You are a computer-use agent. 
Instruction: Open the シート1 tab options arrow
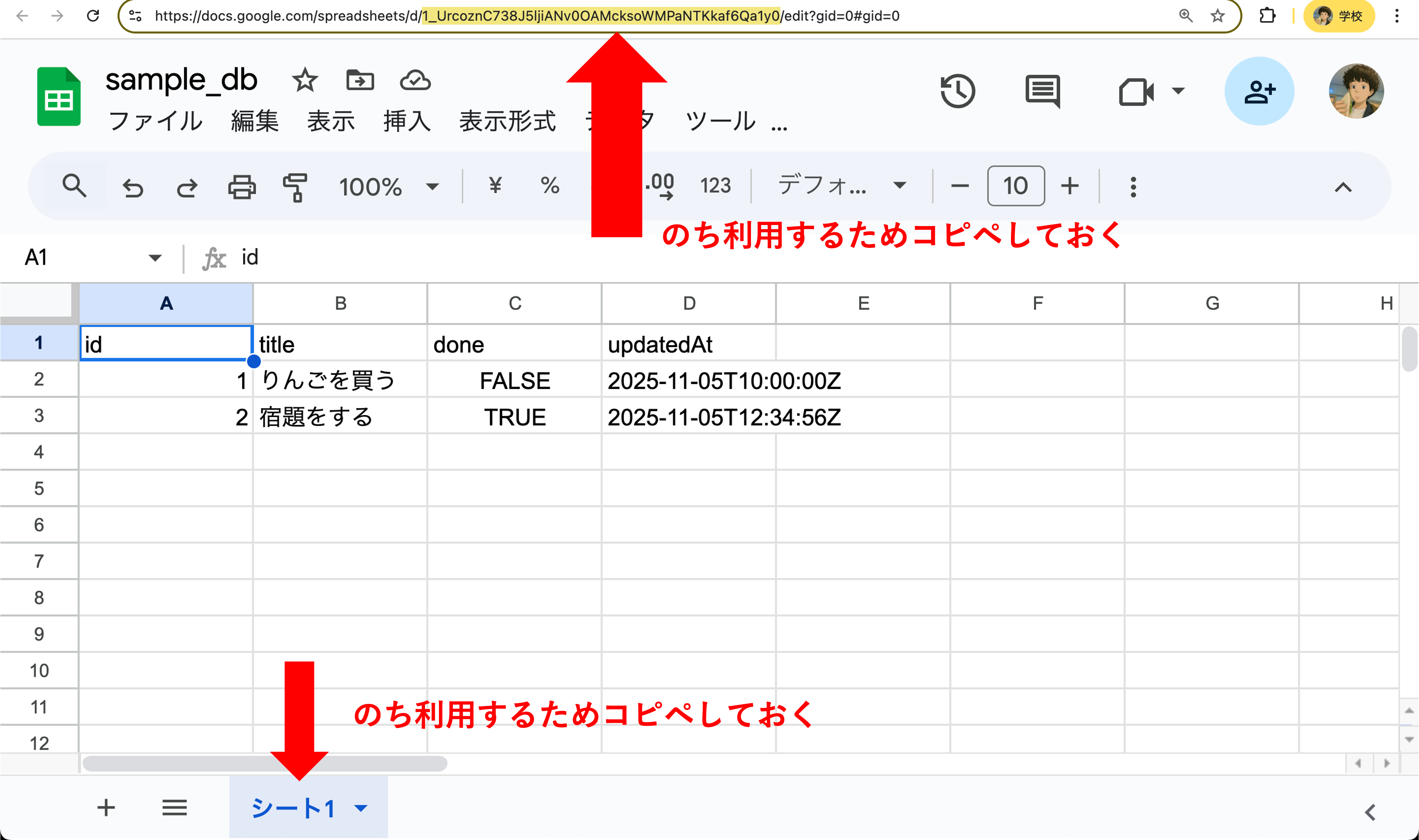(x=361, y=808)
